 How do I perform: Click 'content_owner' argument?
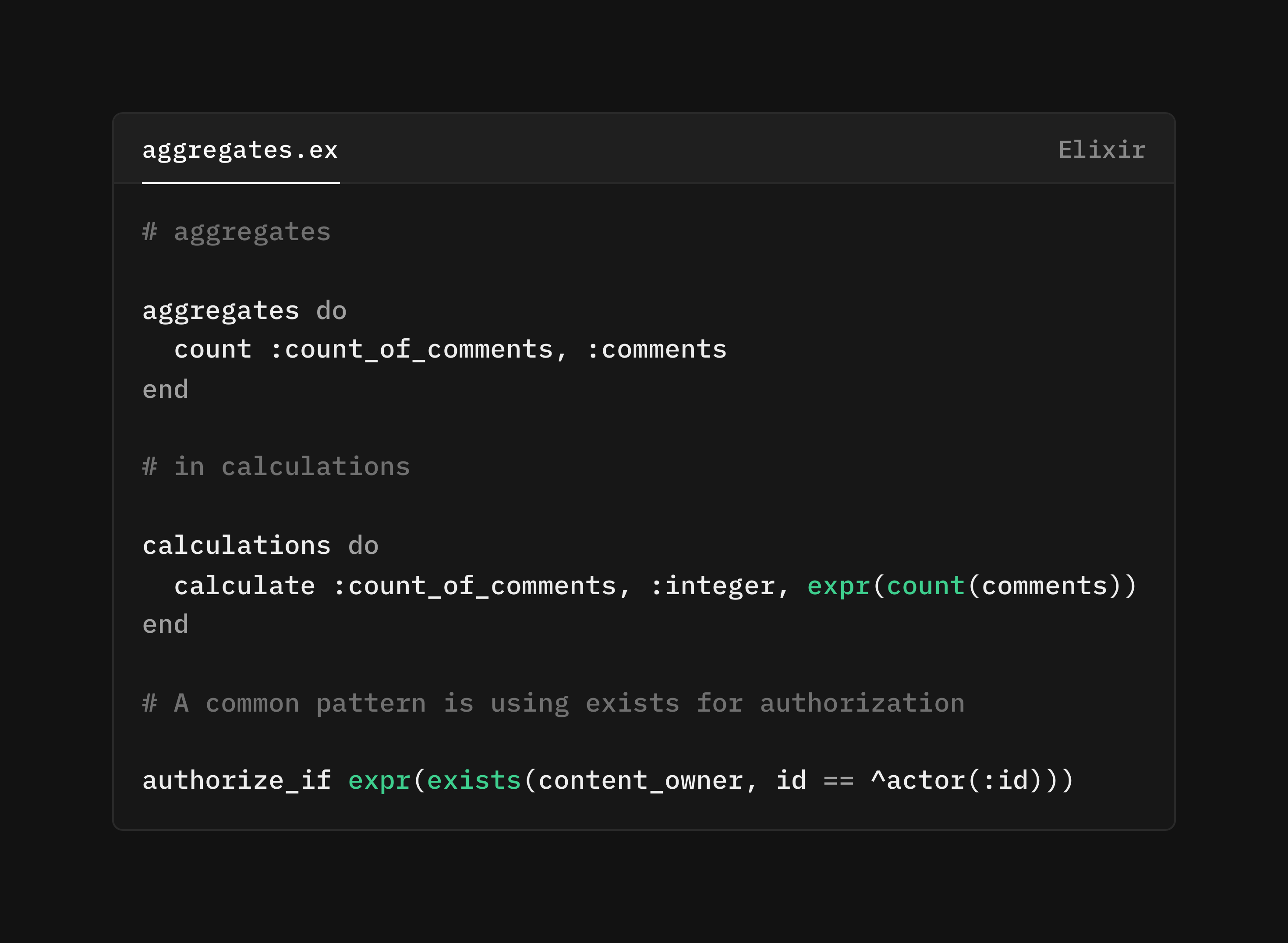click(640, 780)
